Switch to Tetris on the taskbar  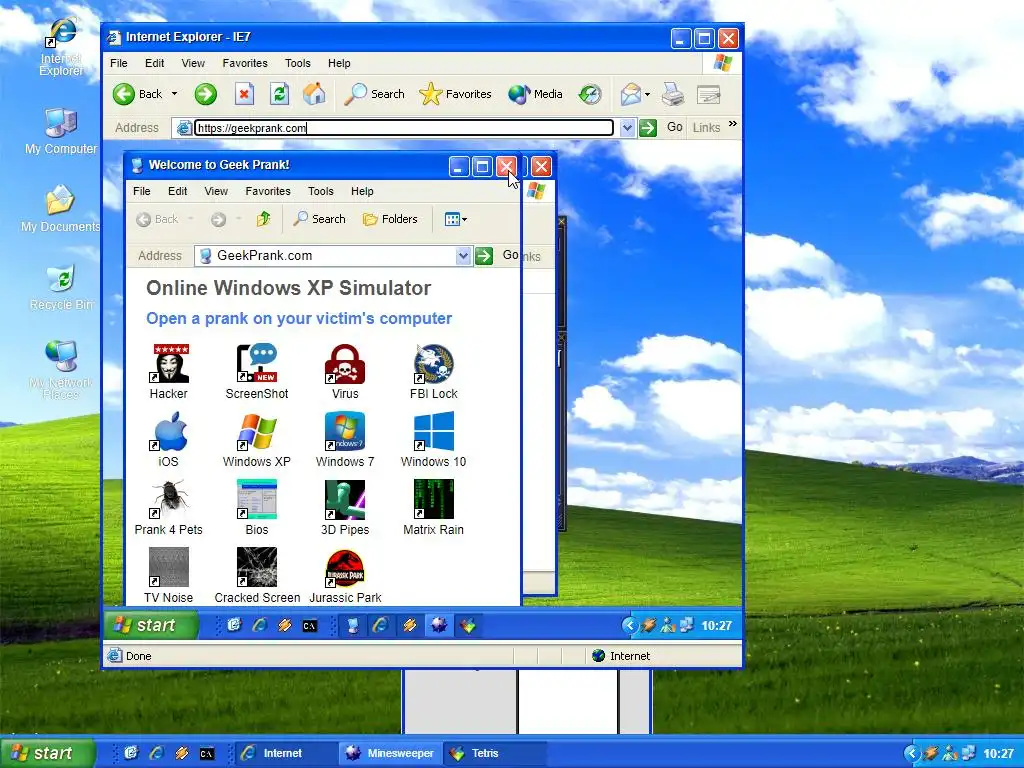tap(494, 754)
